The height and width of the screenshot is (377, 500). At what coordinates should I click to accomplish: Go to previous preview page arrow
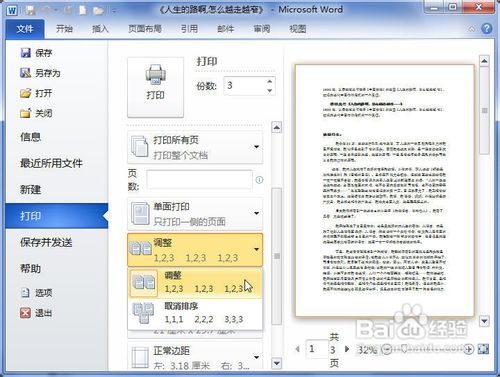[298, 349]
